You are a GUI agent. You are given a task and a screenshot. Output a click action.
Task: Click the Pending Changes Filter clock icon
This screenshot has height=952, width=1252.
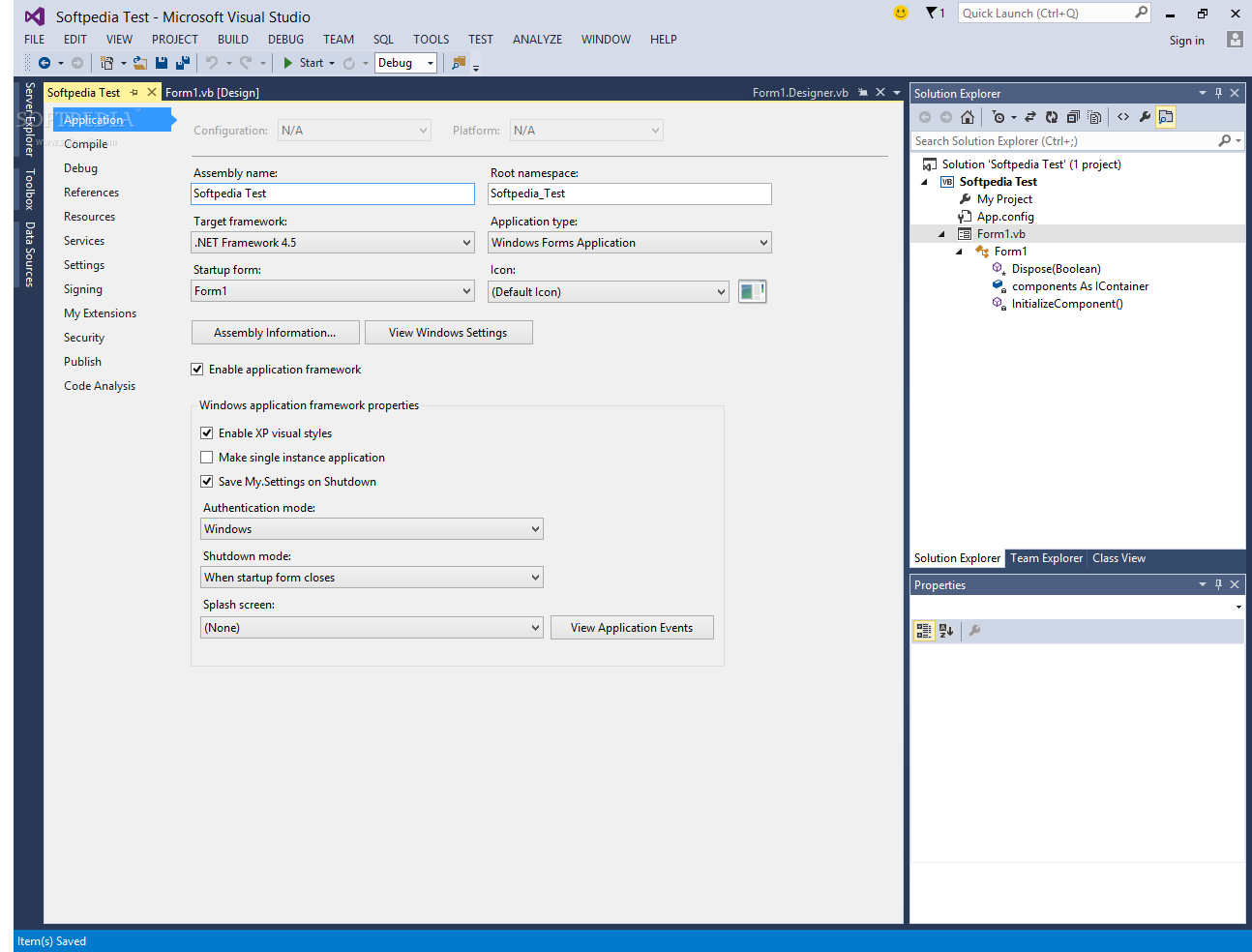point(999,117)
